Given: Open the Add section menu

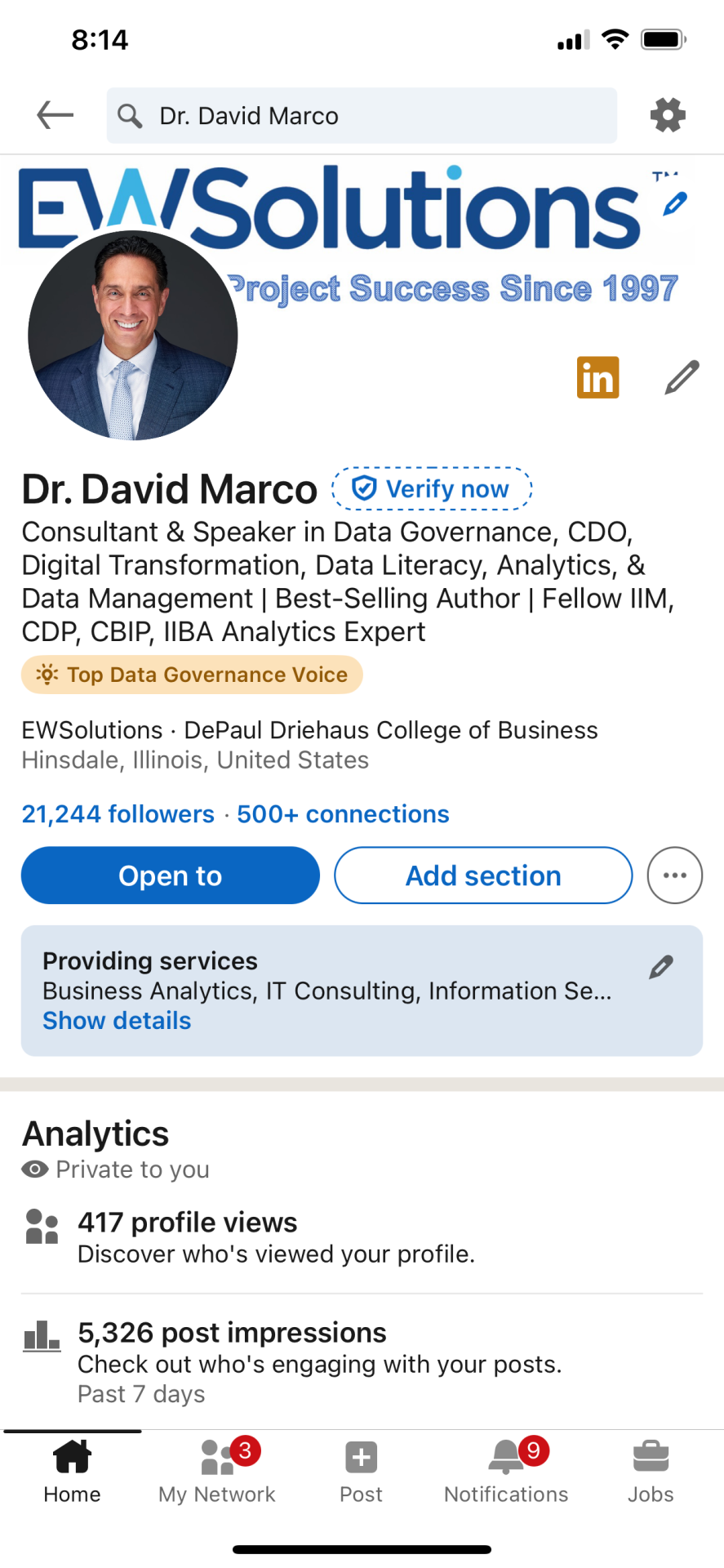Looking at the screenshot, I should coord(483,875).
